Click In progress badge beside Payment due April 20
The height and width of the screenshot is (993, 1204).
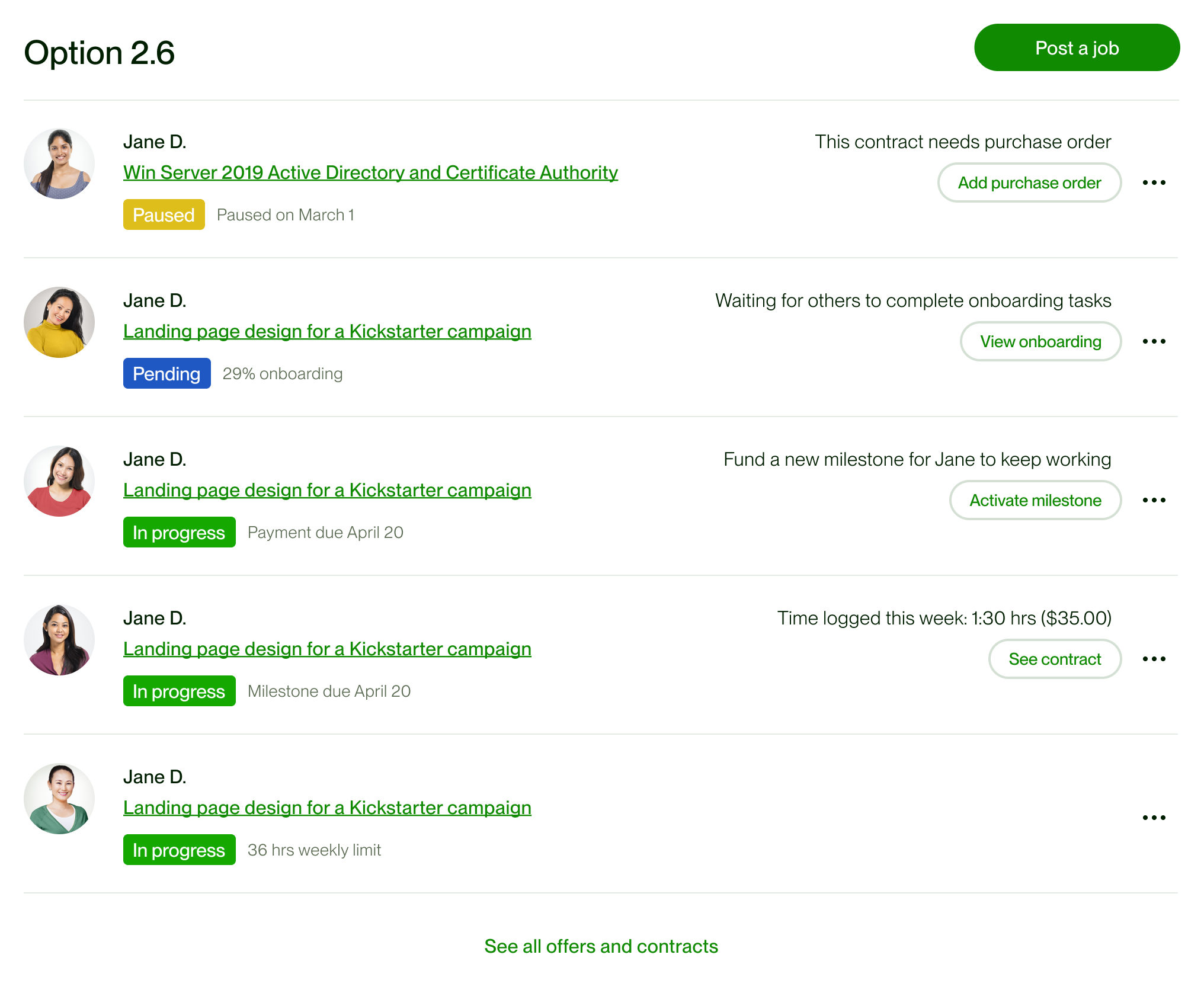180,532
